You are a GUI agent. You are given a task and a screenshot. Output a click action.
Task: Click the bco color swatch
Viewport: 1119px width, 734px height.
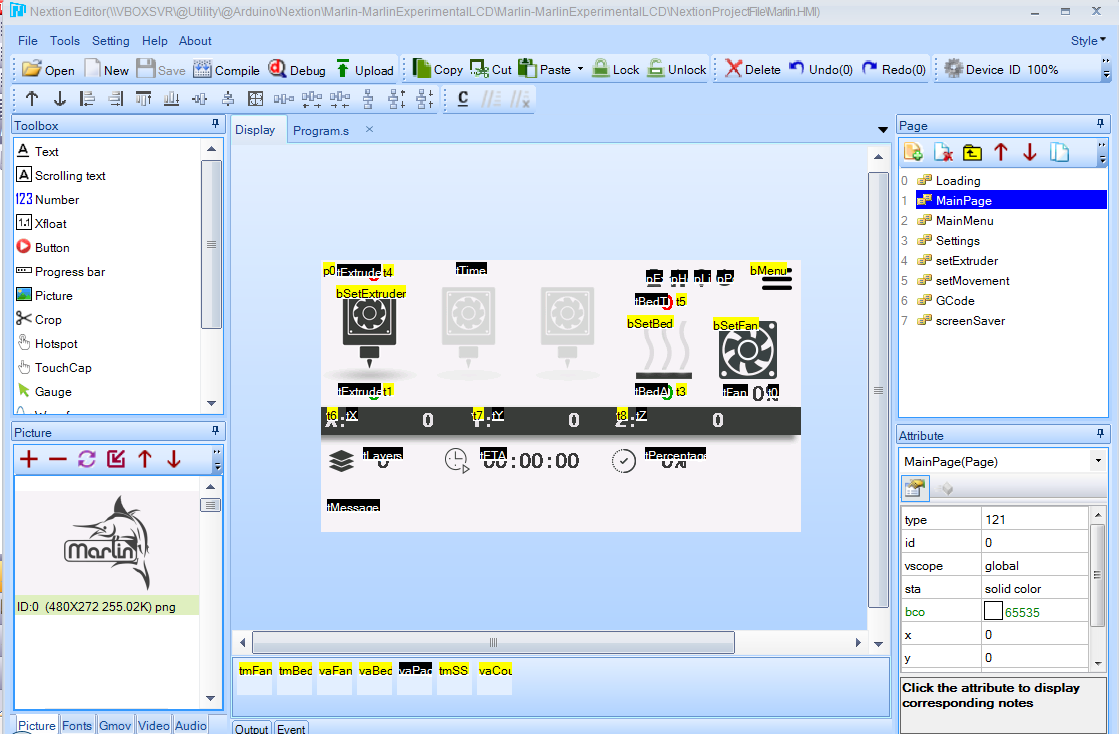(993, 611)
